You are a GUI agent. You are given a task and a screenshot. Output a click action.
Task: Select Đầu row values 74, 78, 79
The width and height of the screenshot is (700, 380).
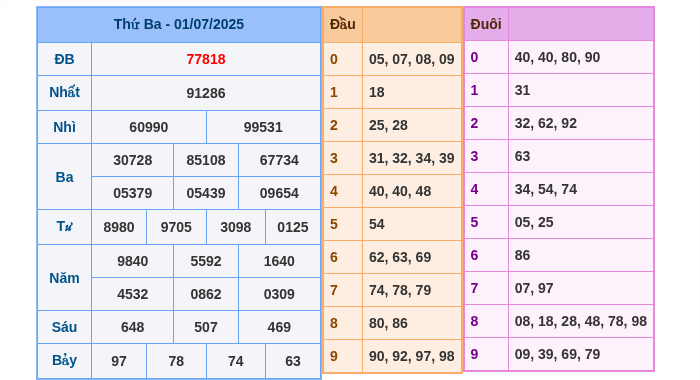pyautogui.click(x=400, y=291)
